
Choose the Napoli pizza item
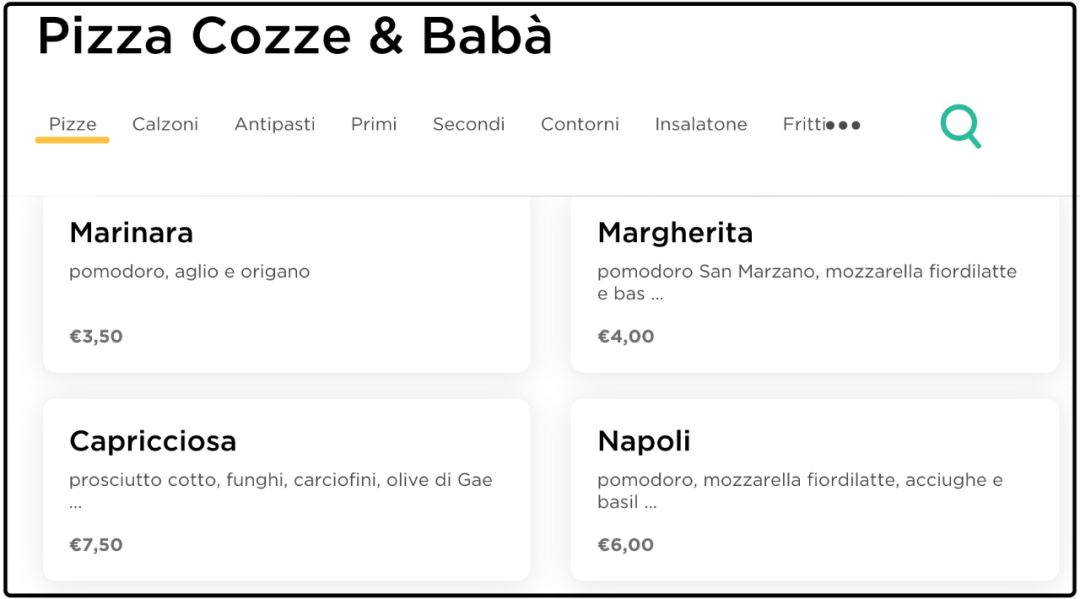click(815, 490)
